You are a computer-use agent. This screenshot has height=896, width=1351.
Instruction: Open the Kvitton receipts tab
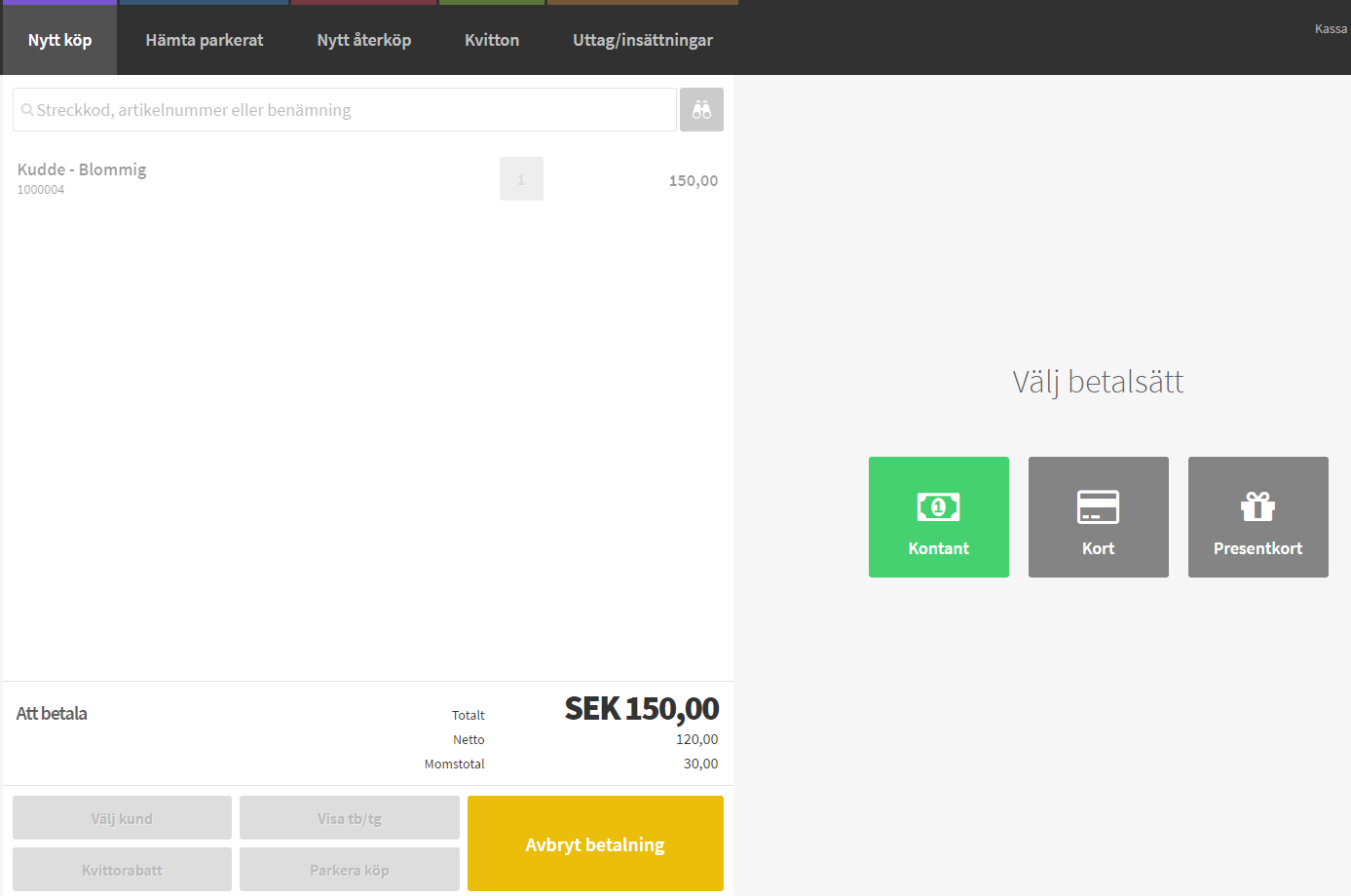491,40
